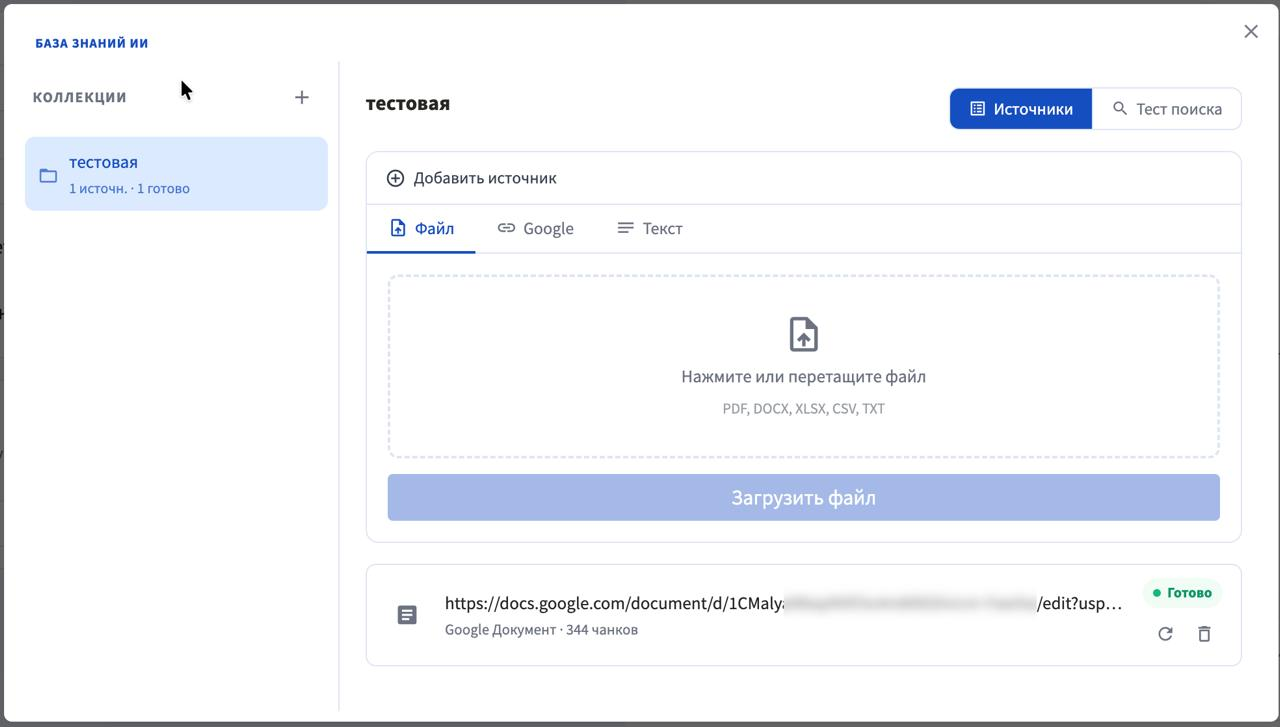This screenshot has height=727, width=1280.
Task: Click the БАЗА ЗНАНИЙ ИИ title
Action: click(x=92, y=43)
